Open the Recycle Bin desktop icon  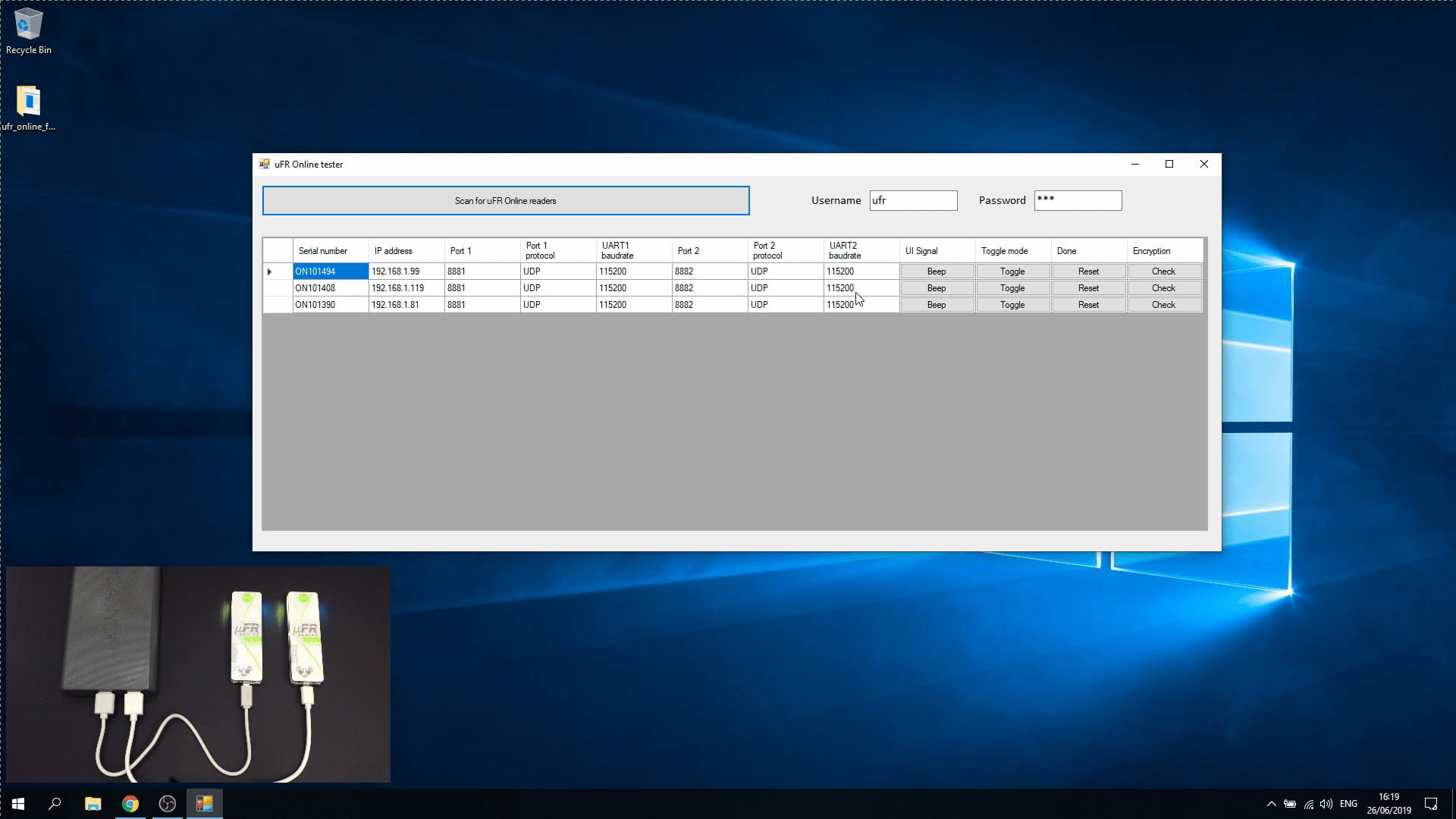tap(29, 32)
